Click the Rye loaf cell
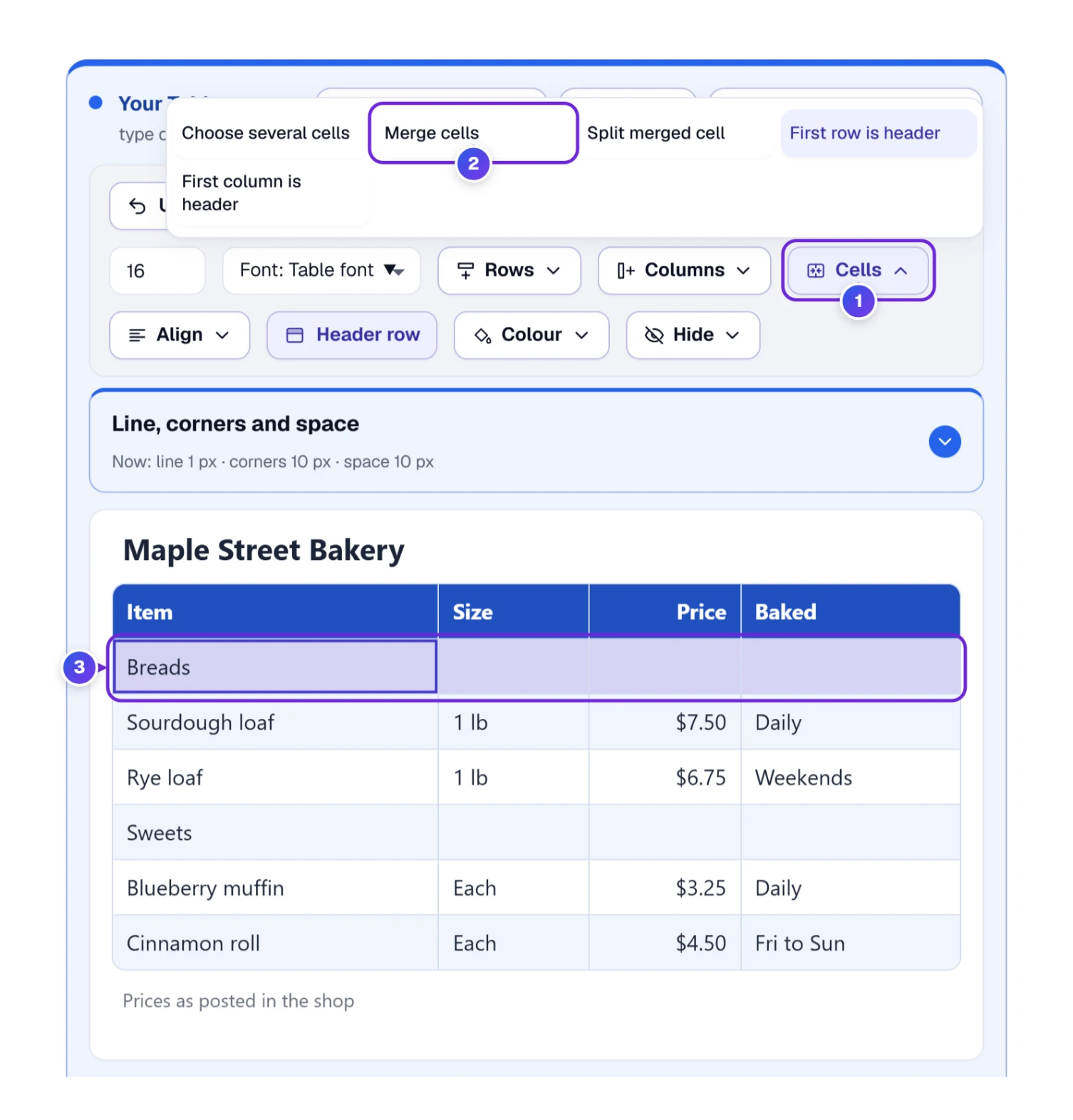This screenshot has height=1120, width=1073. click(x=275, y=777)
